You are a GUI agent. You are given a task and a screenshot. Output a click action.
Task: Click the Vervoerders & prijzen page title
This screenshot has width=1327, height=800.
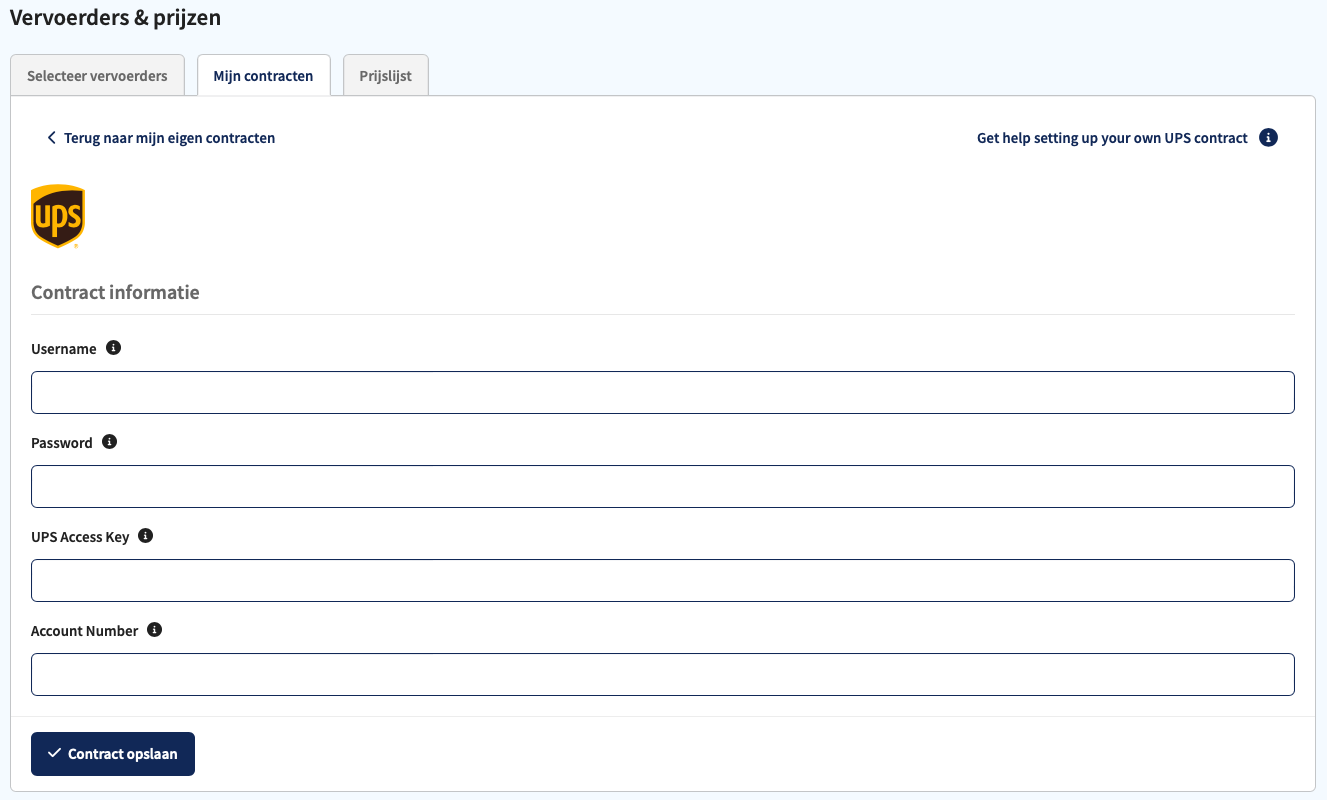(x=115, y=17)
